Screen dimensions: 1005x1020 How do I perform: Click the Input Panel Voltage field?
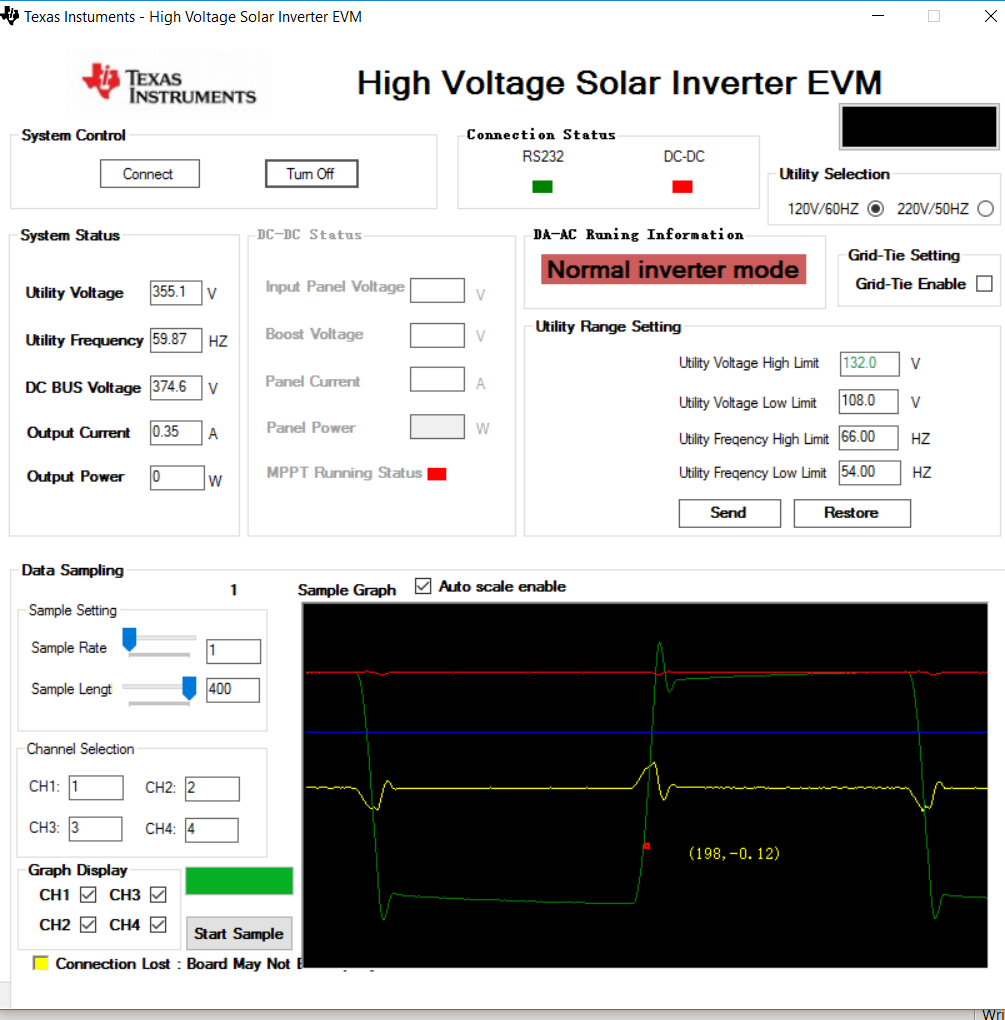pyautogui.click(x=437, y=291)
